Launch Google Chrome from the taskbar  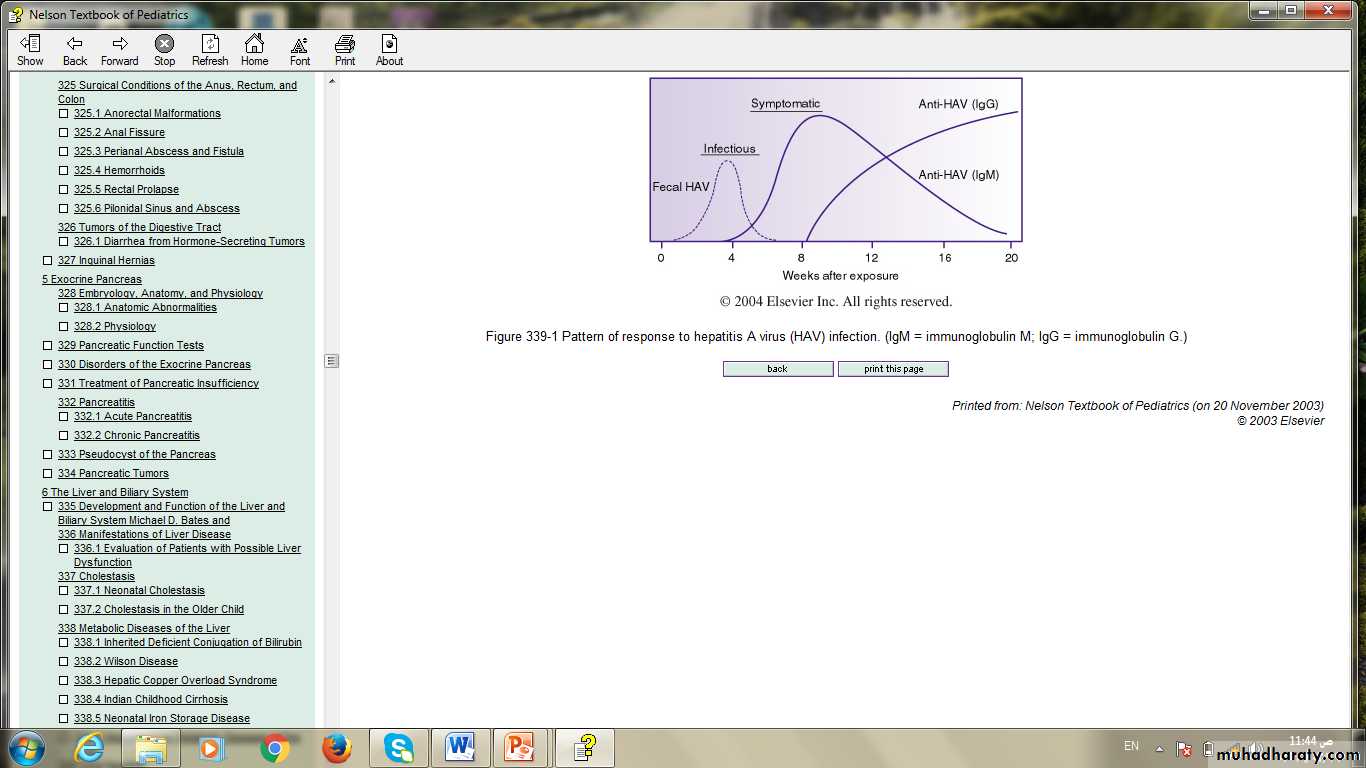[275, 748]
